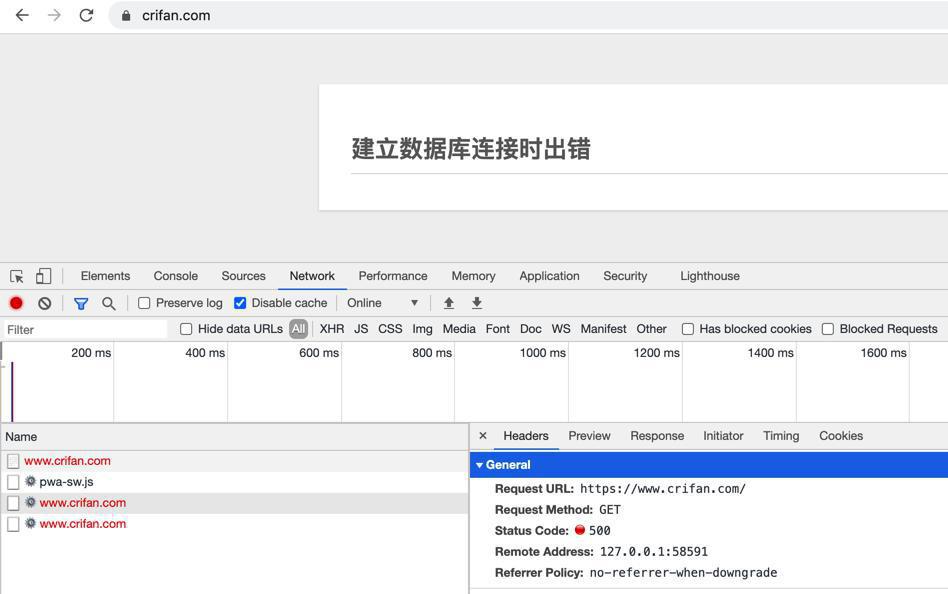Viewport: 948px width, 594px height.
Task: Filter requests by Other
Action: click(651, 329)
